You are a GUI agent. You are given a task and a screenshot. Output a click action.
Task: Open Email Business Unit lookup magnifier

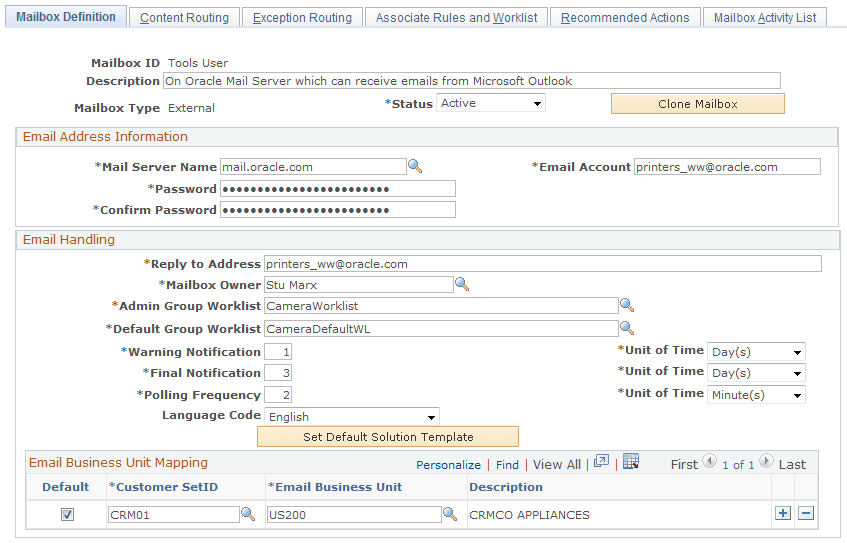[x=450, y=514]
